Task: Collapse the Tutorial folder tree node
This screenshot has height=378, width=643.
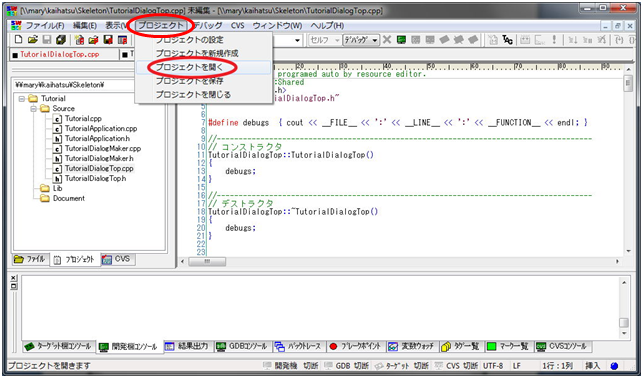Action: [x=22, y=98]
